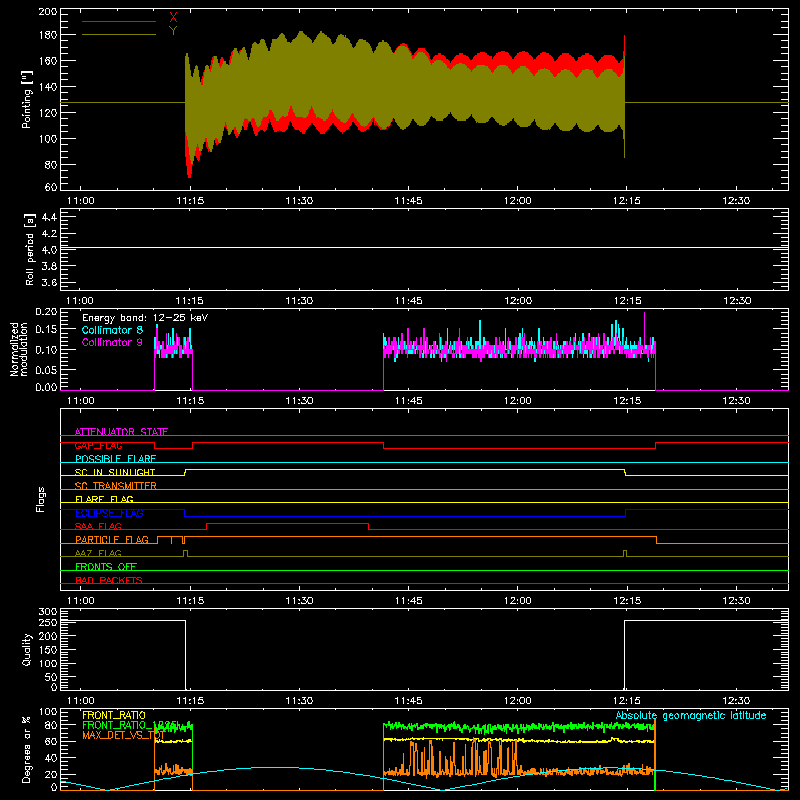800x800 pixels.
Task: Click the SAA_FLAG label
Action: tap(98, 526)
